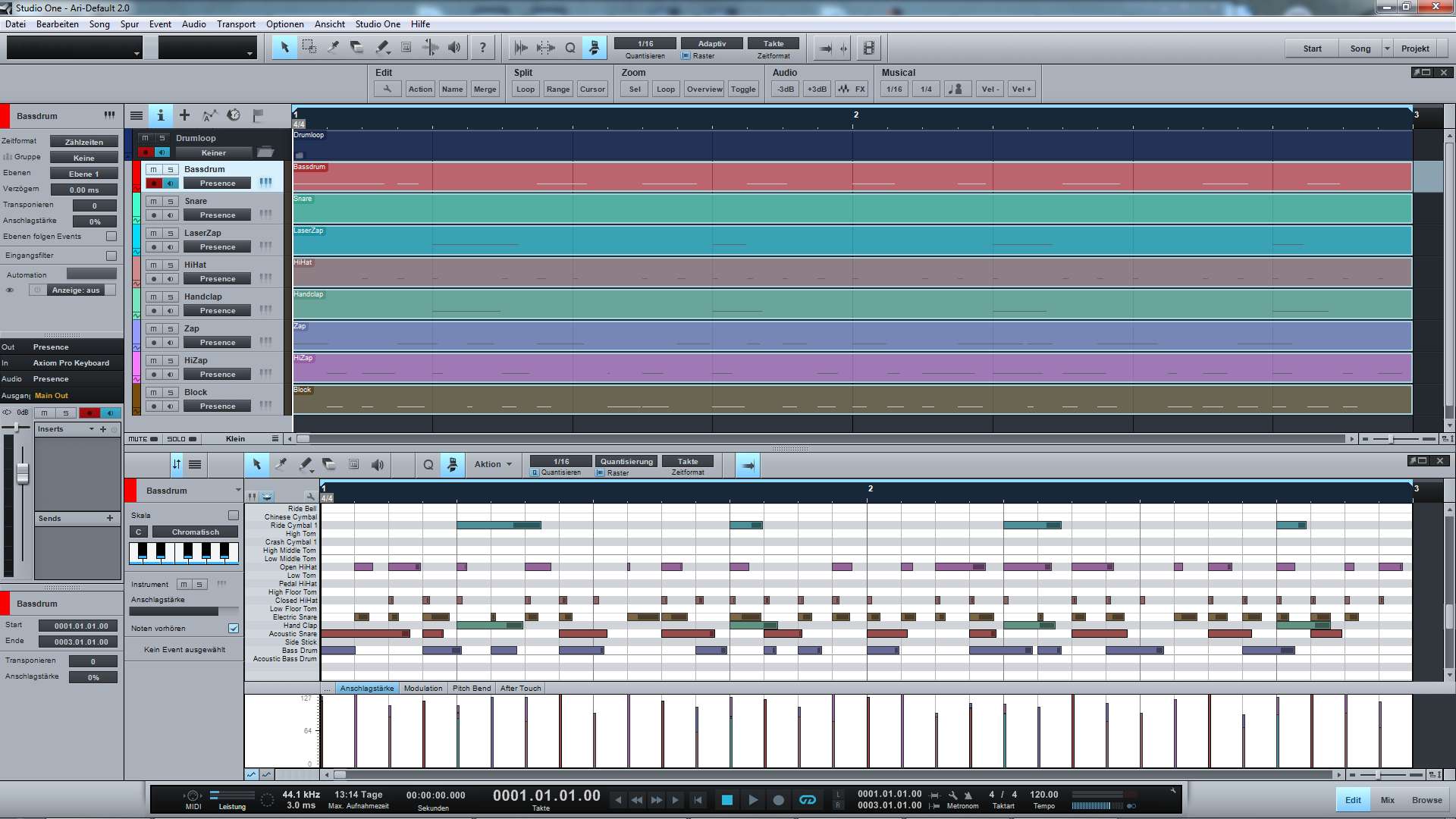This screenshot has width=1456, height=819.
Task: Open the Mix view button
Action: [1388, 800]
